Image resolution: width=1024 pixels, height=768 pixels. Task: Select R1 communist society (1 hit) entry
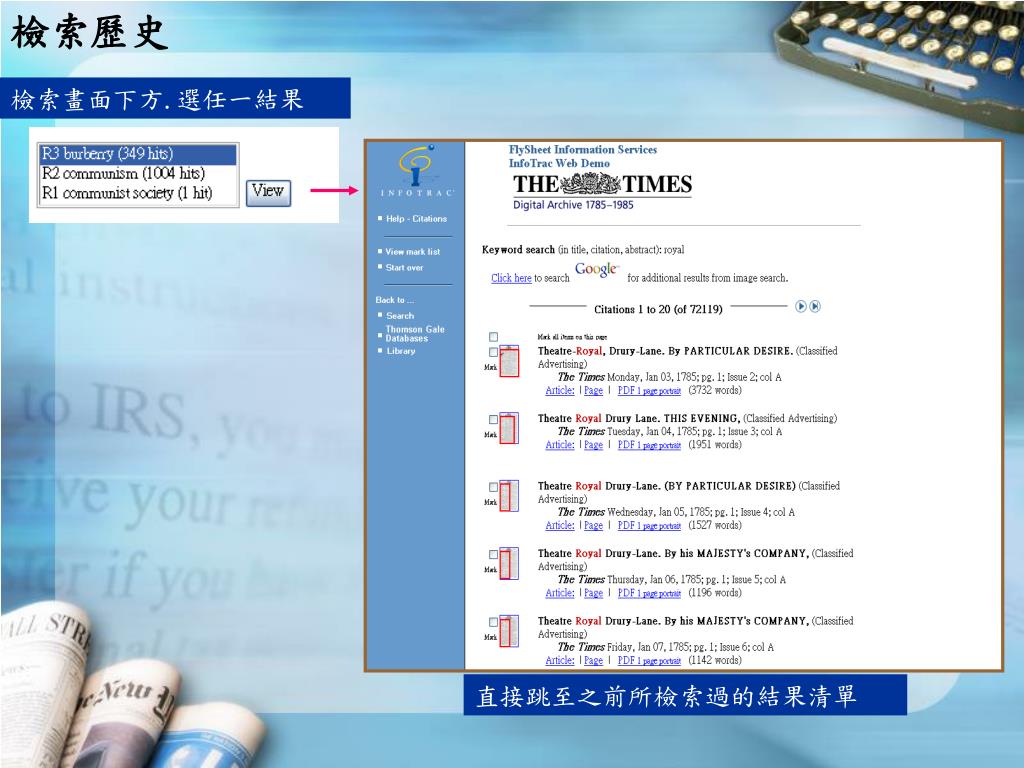click(138, 193)
